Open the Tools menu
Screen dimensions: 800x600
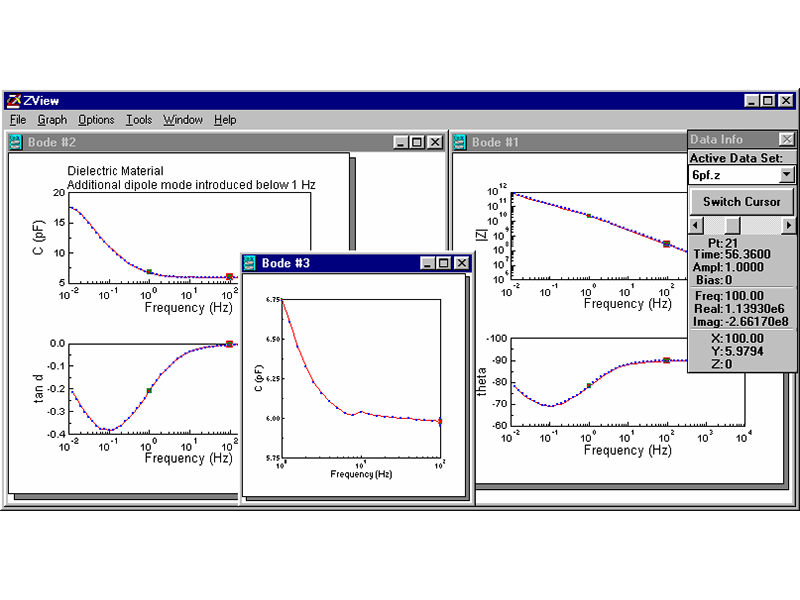coord(139,120)
